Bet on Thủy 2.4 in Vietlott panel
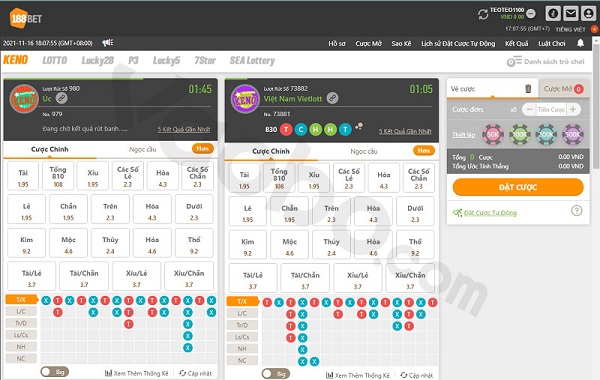The width and height of the screenshot is (600, 380). click(331, 245)
